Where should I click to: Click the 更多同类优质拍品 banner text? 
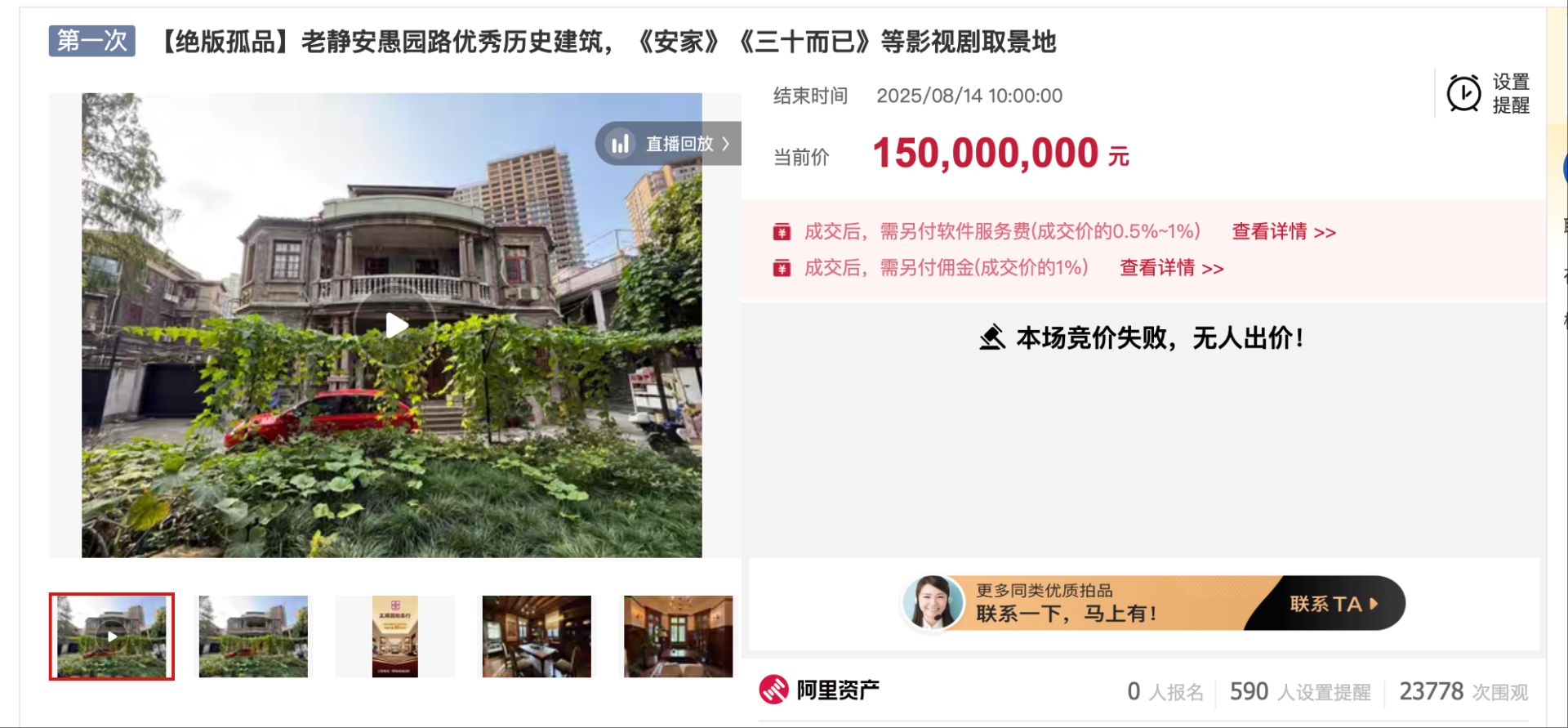[x=1044, y=590]
